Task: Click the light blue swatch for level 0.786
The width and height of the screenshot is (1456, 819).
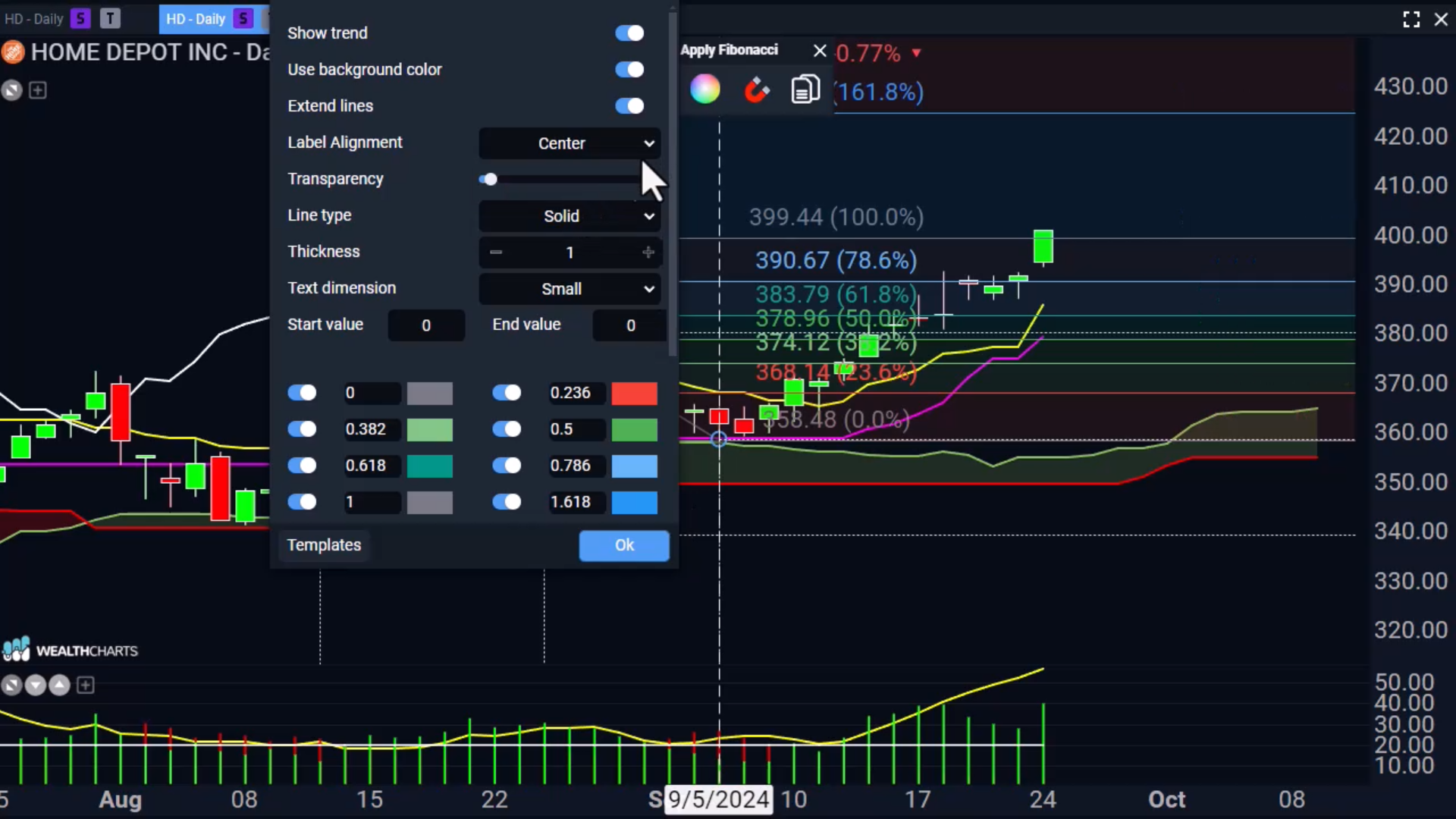Action: tap(635, 466)
